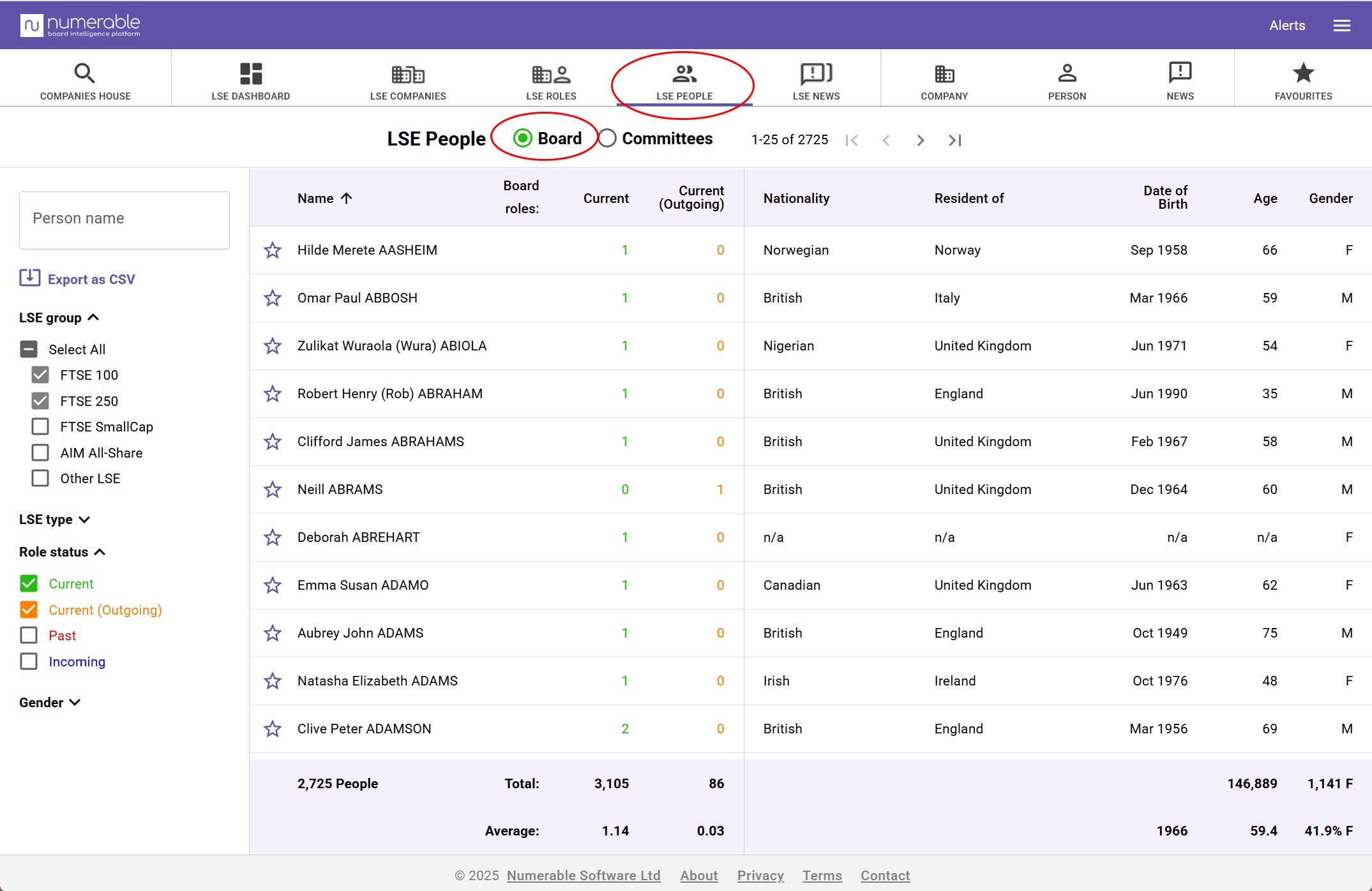Open the Numerable Software Ltd link
The height and width of the screenshot is (891, 1372).
click(x=583, y=875)
